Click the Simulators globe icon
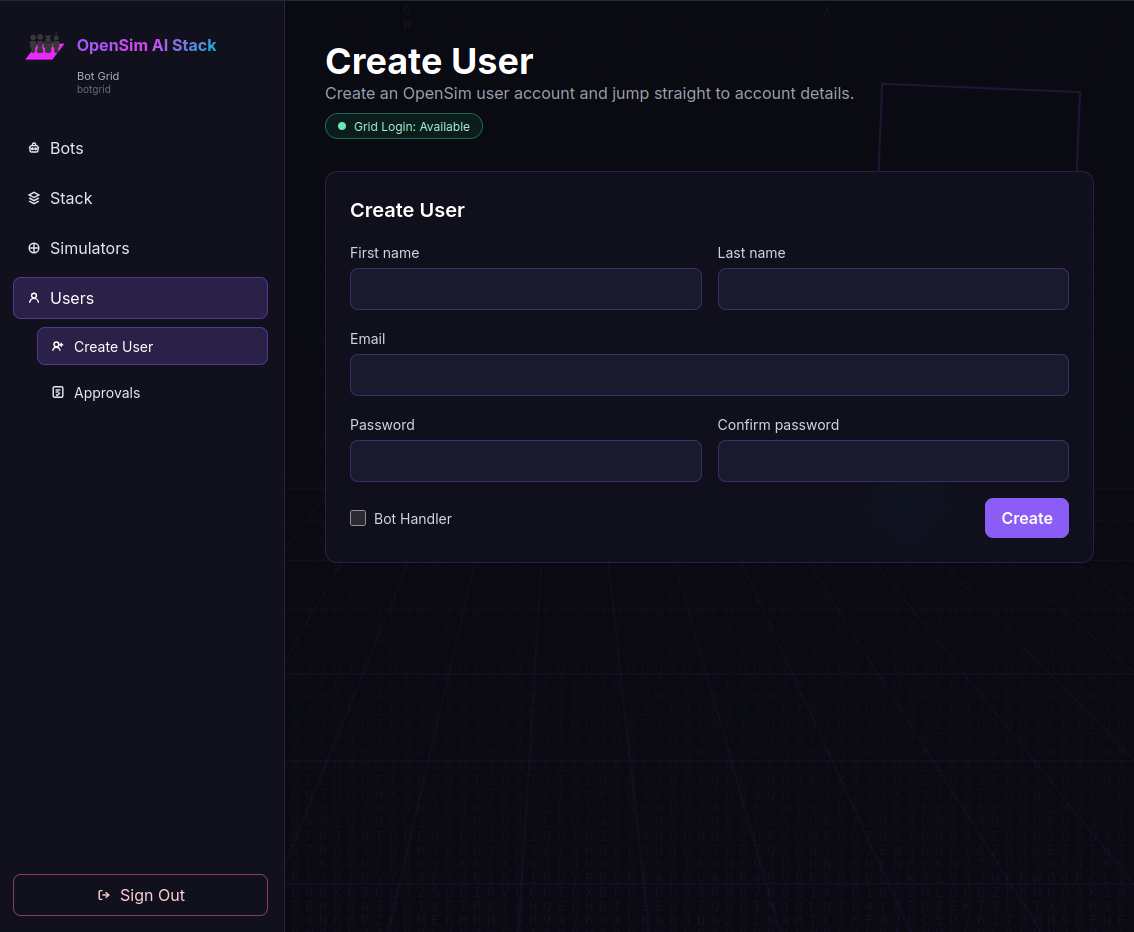 pyautogui.click(x=34, y=248)
